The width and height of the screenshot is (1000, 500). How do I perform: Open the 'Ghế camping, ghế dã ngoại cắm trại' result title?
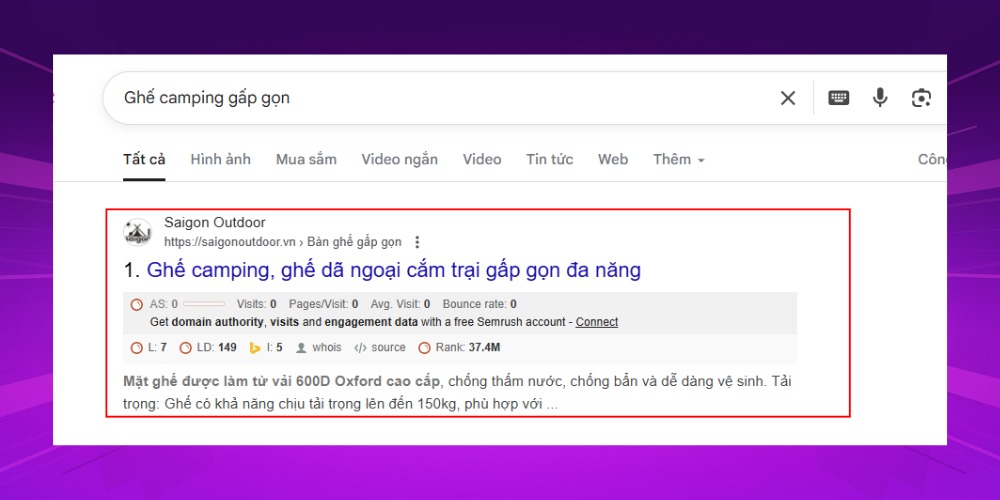tap(394, 270)
